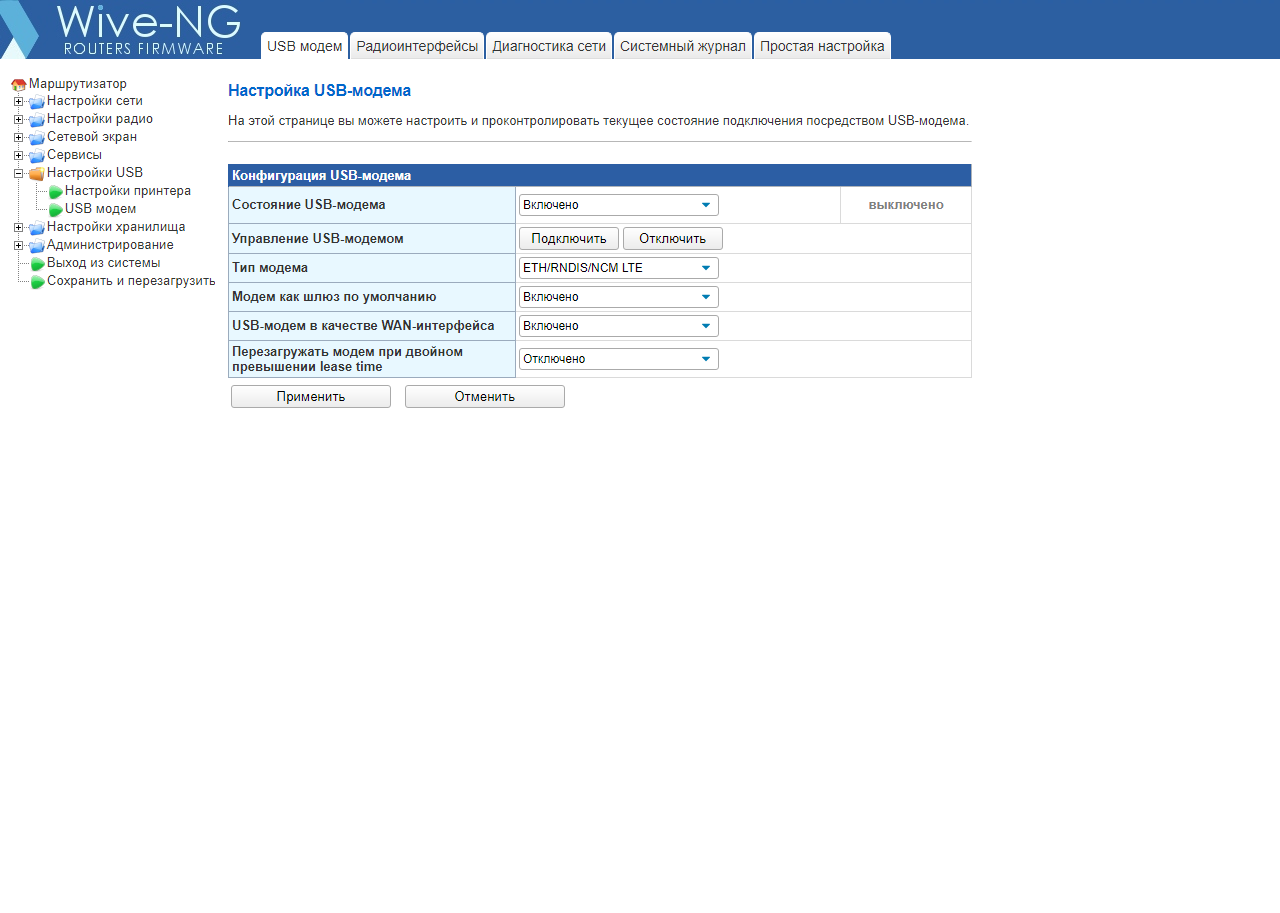Open the lease time modem reboot dropdown
The image size is (1280, 913).
pyautogui.click(x=619, y=359)
